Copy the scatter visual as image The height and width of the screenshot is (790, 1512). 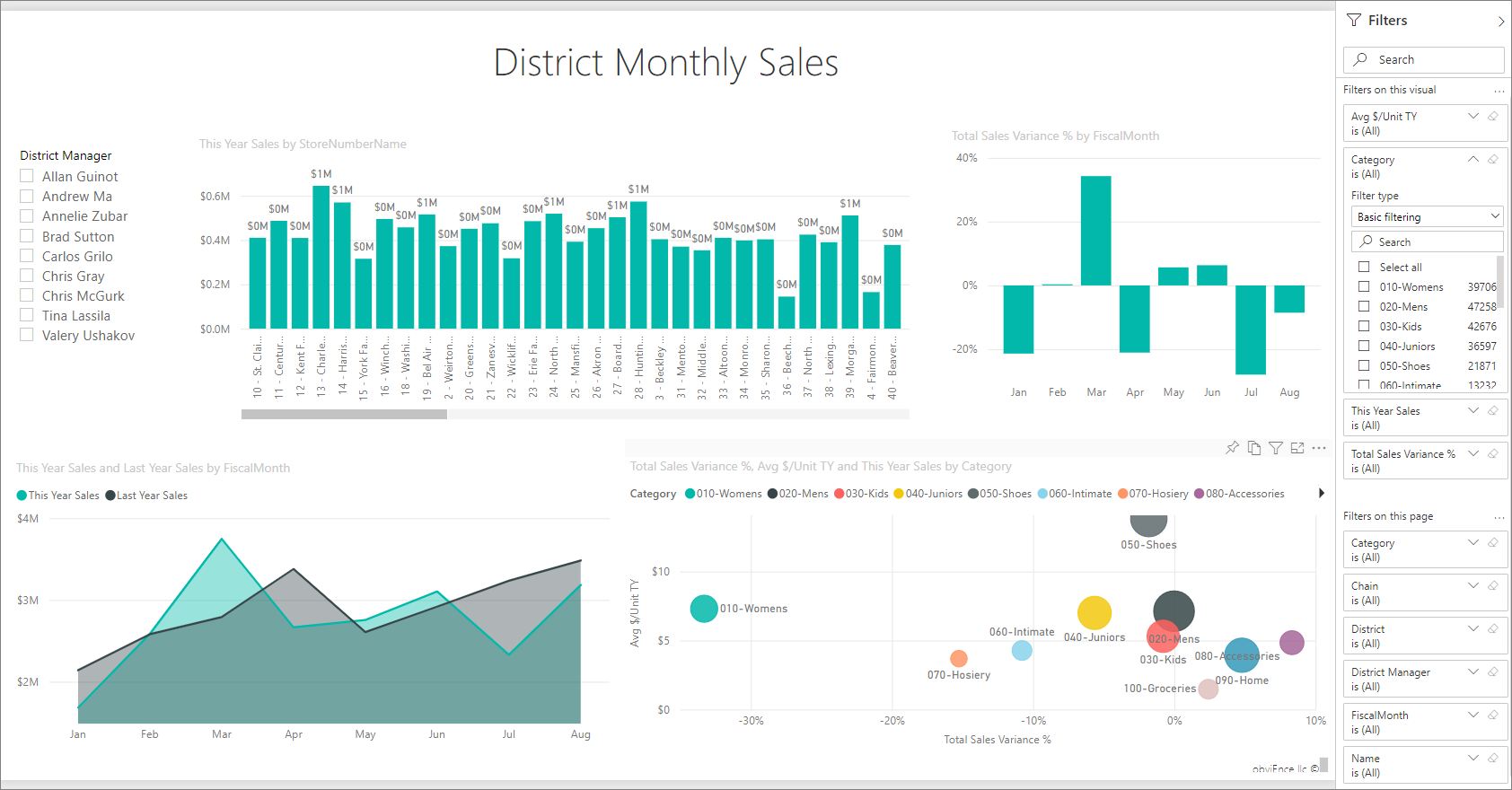[1253, 448]
